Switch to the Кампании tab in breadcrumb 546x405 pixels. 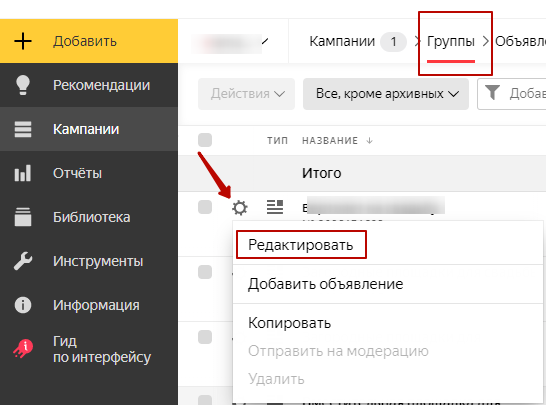342,42
